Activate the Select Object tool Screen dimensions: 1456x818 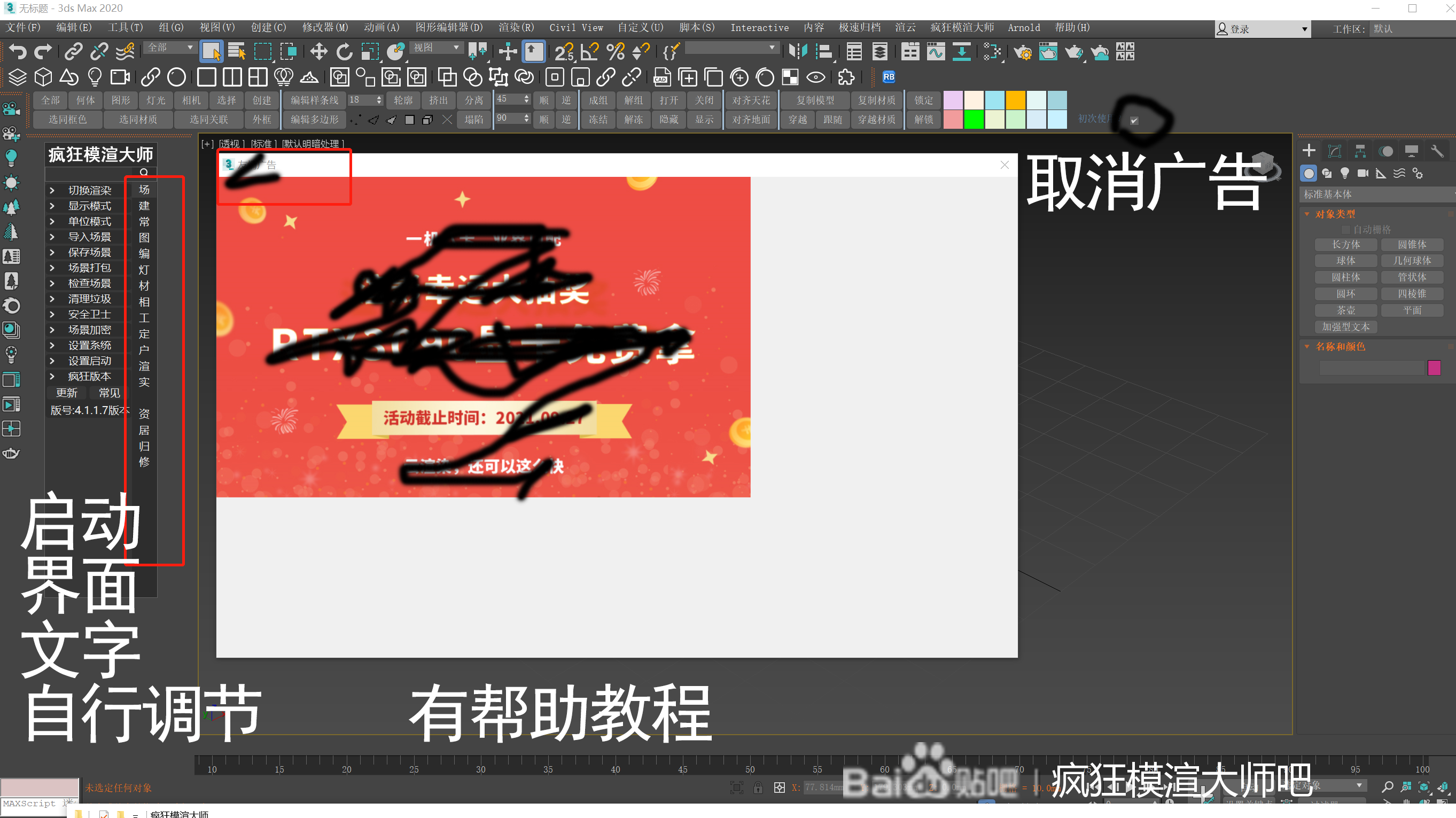tap(212, 52)
